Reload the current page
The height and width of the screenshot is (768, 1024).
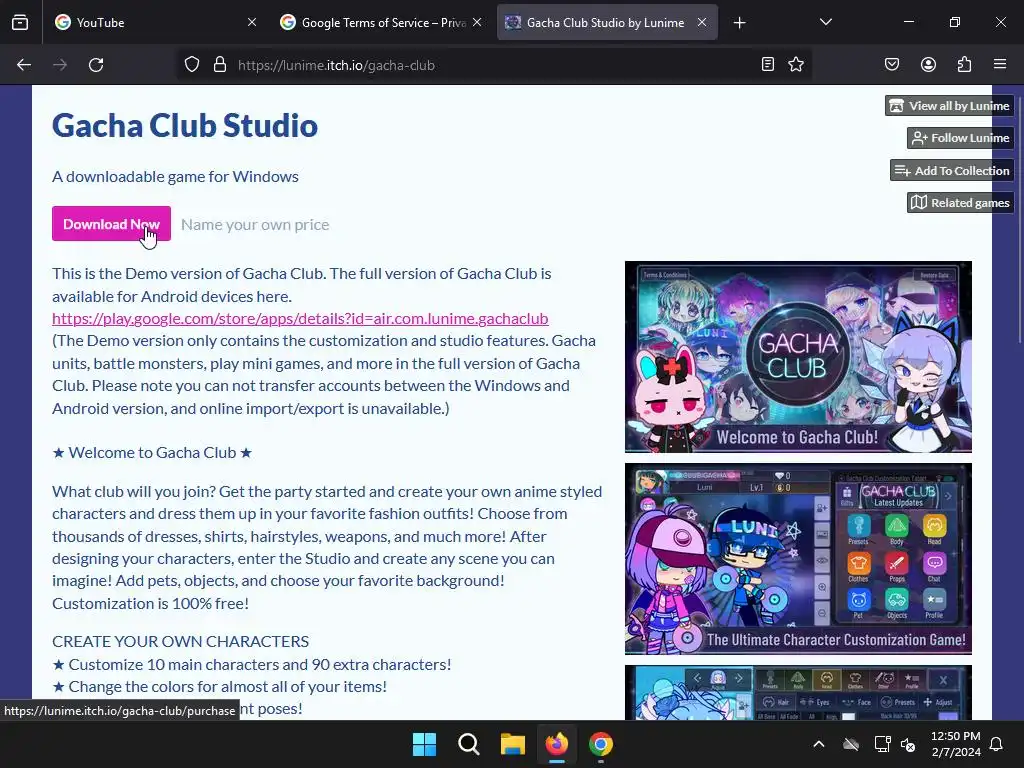96,65
